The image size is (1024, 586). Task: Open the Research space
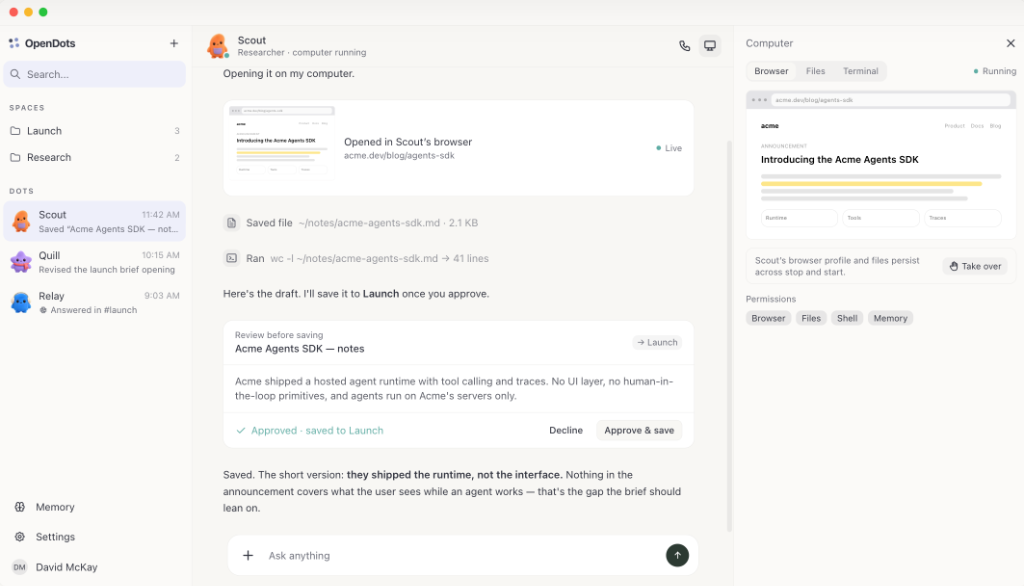coord(95,157)
